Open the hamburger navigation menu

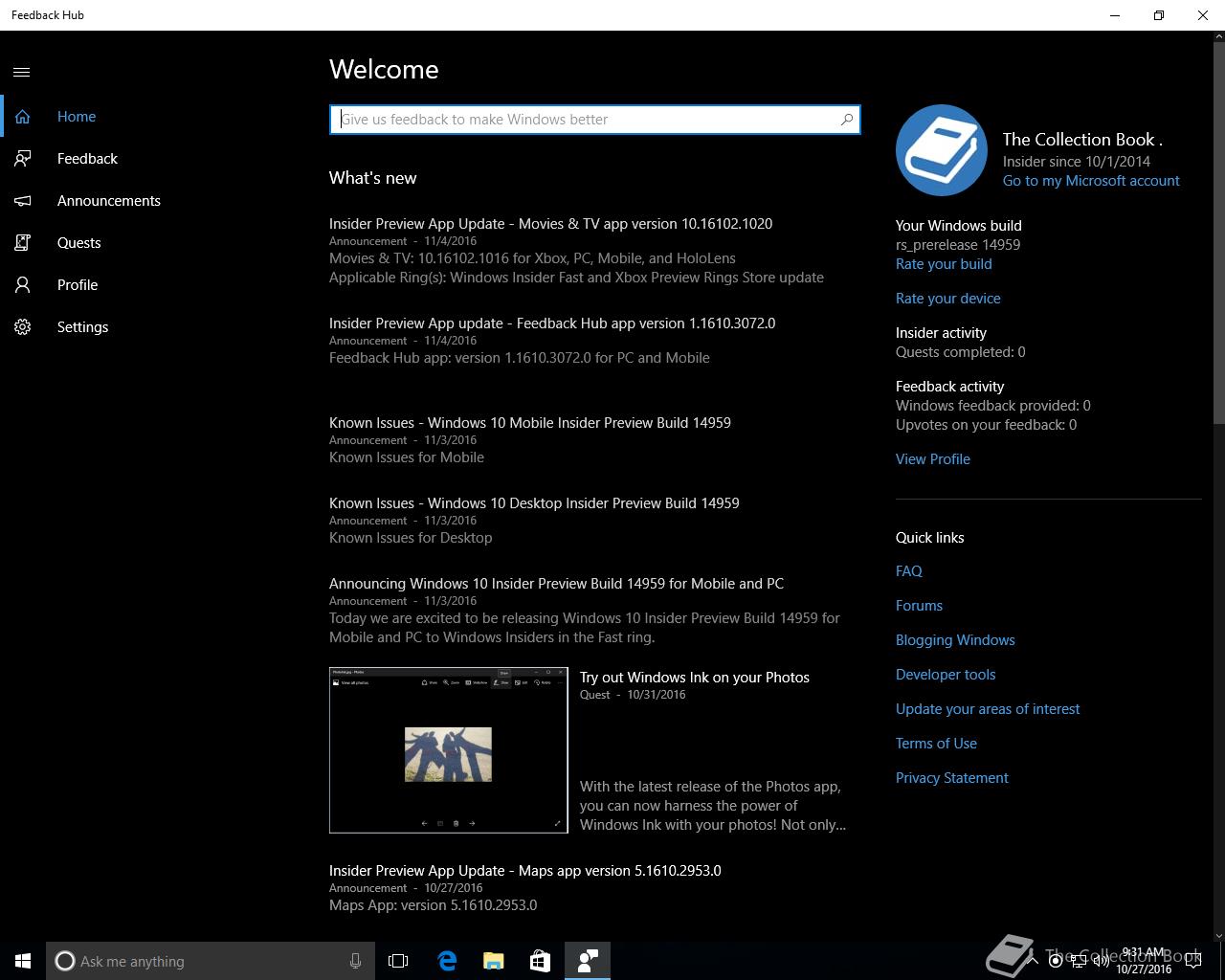pos(22,72)
